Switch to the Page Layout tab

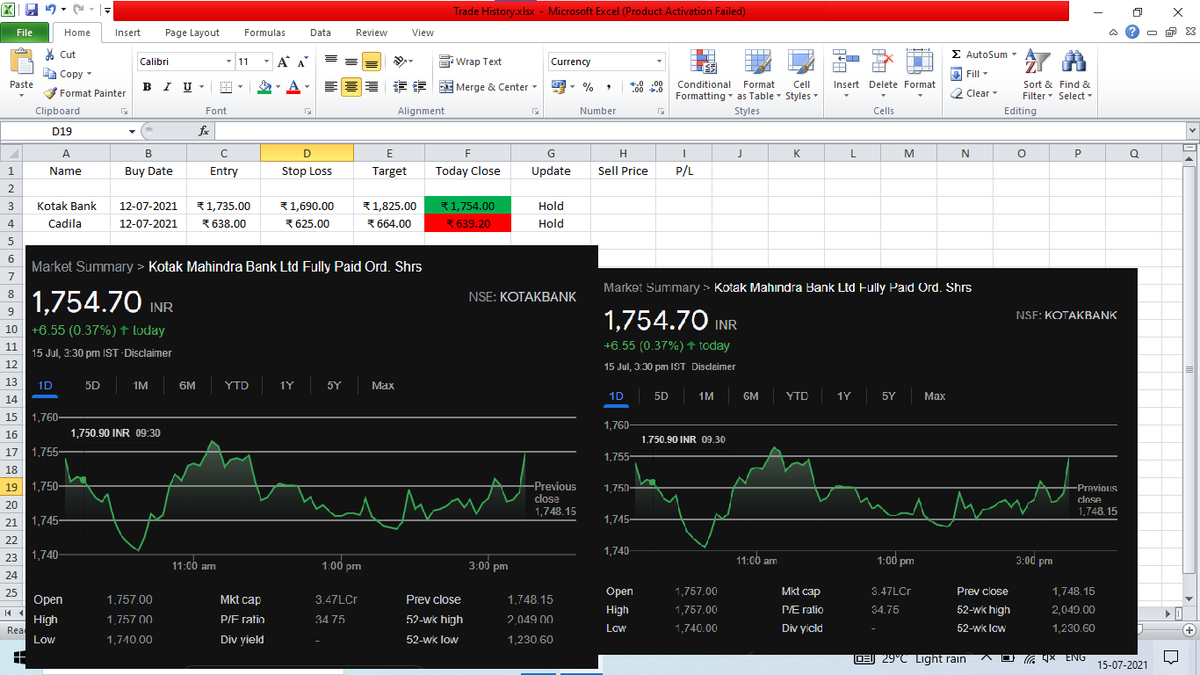pyautogui.click(x=192, y=32)
